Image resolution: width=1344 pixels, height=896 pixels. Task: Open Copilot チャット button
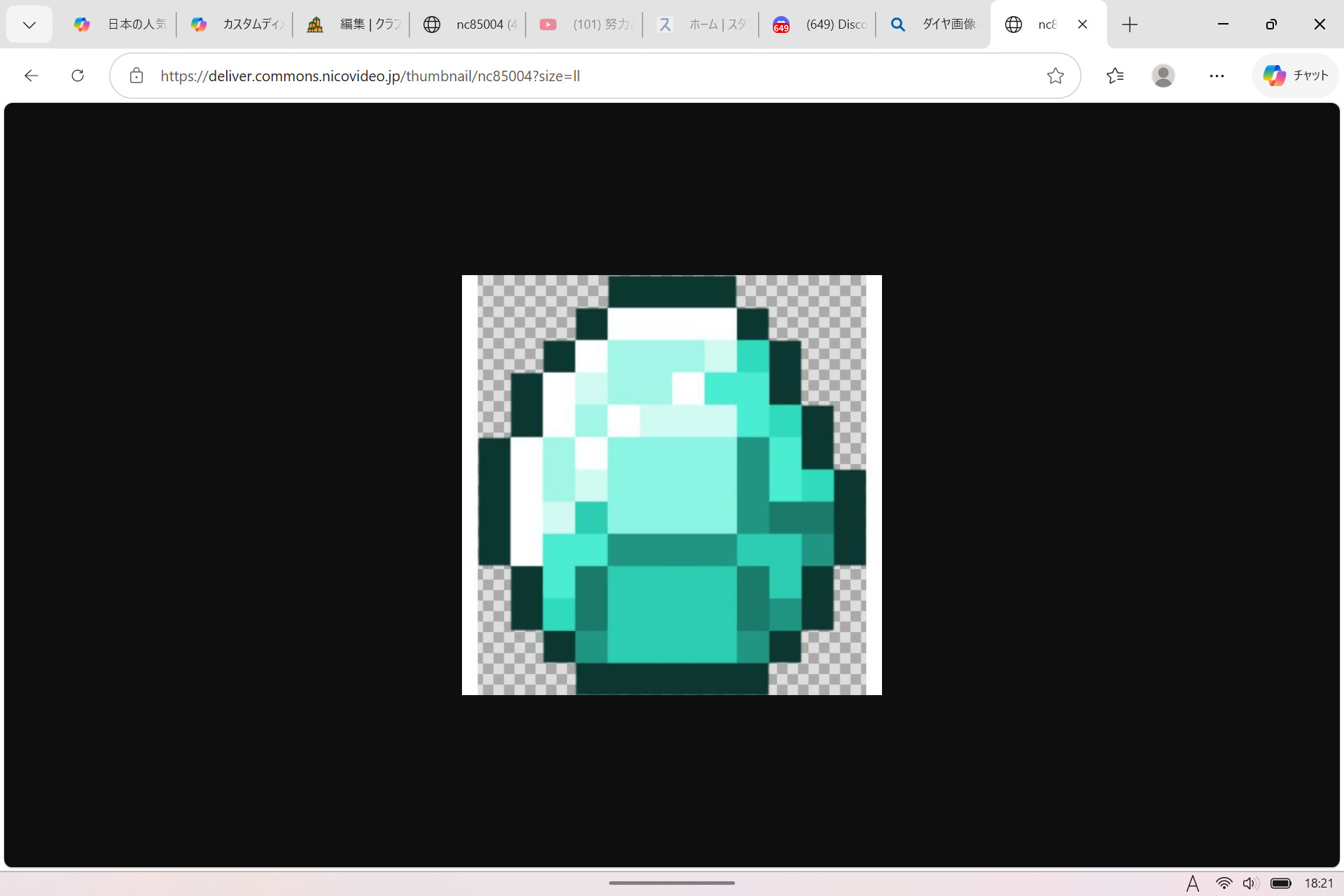[x=1295, y=76]
